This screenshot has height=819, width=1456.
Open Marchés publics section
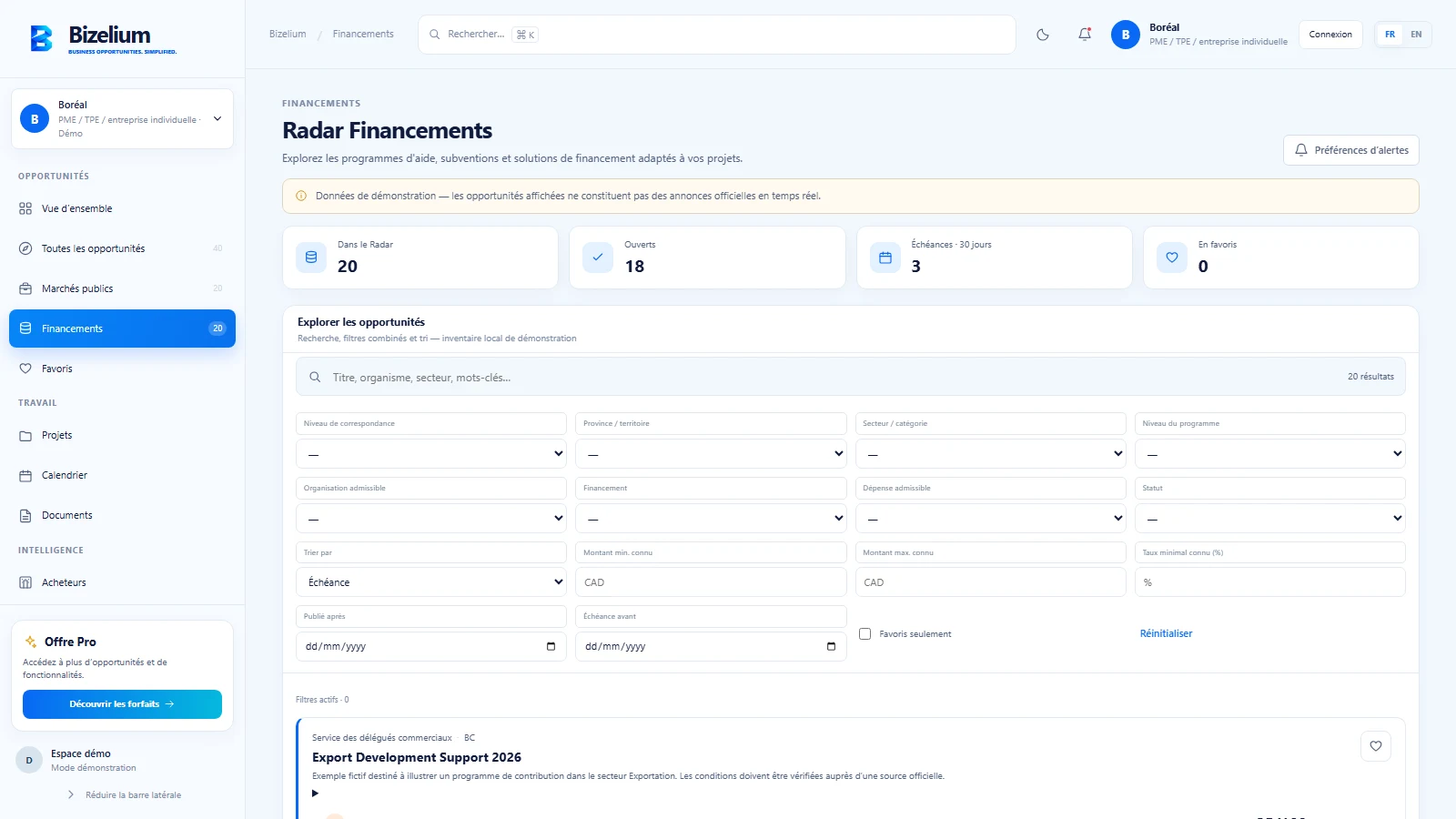pyautogui.click(x=122, y=288)
